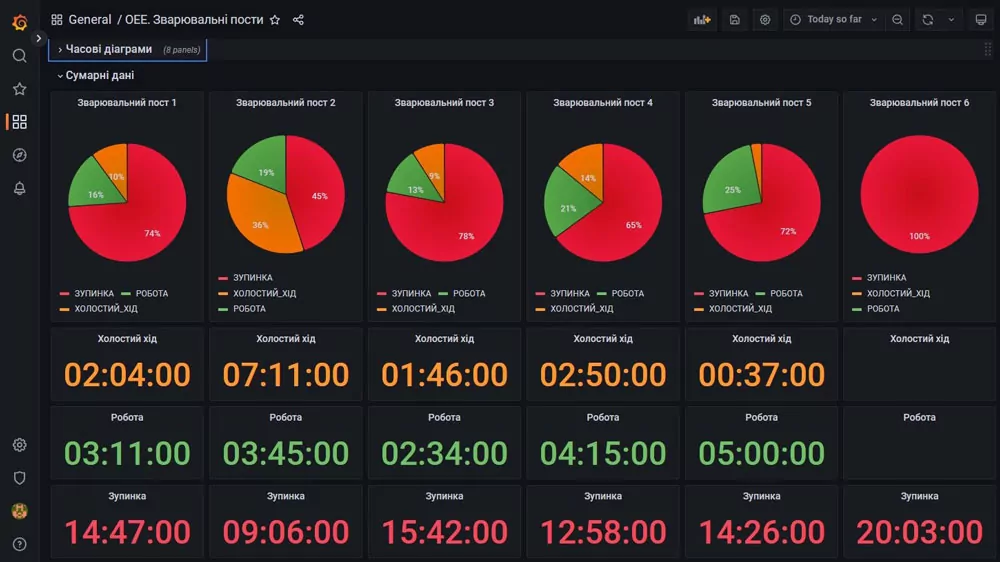The height and width of the screenshot is (562, 1000).
Task: Refresh the dashboard
Action: point(928,20)
